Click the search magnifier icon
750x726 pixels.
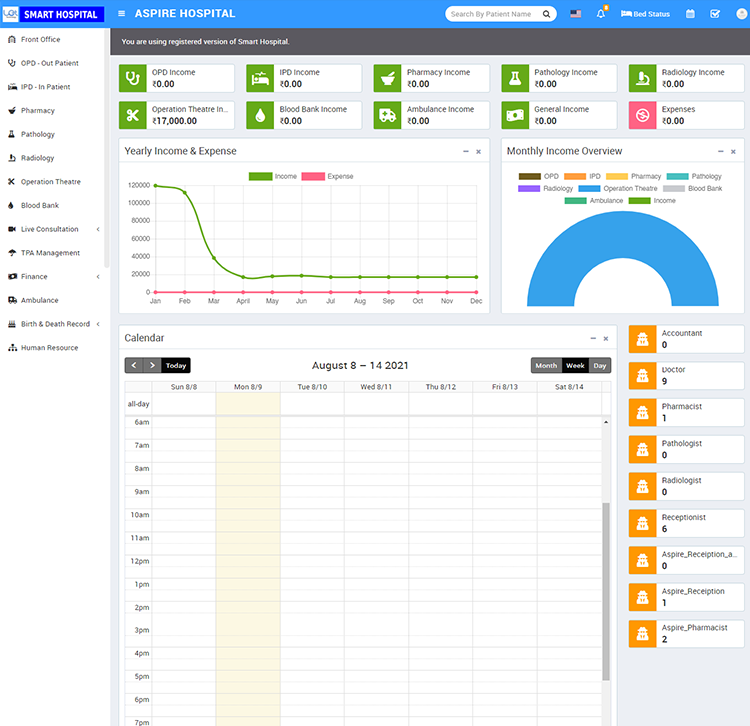point(547,14)
